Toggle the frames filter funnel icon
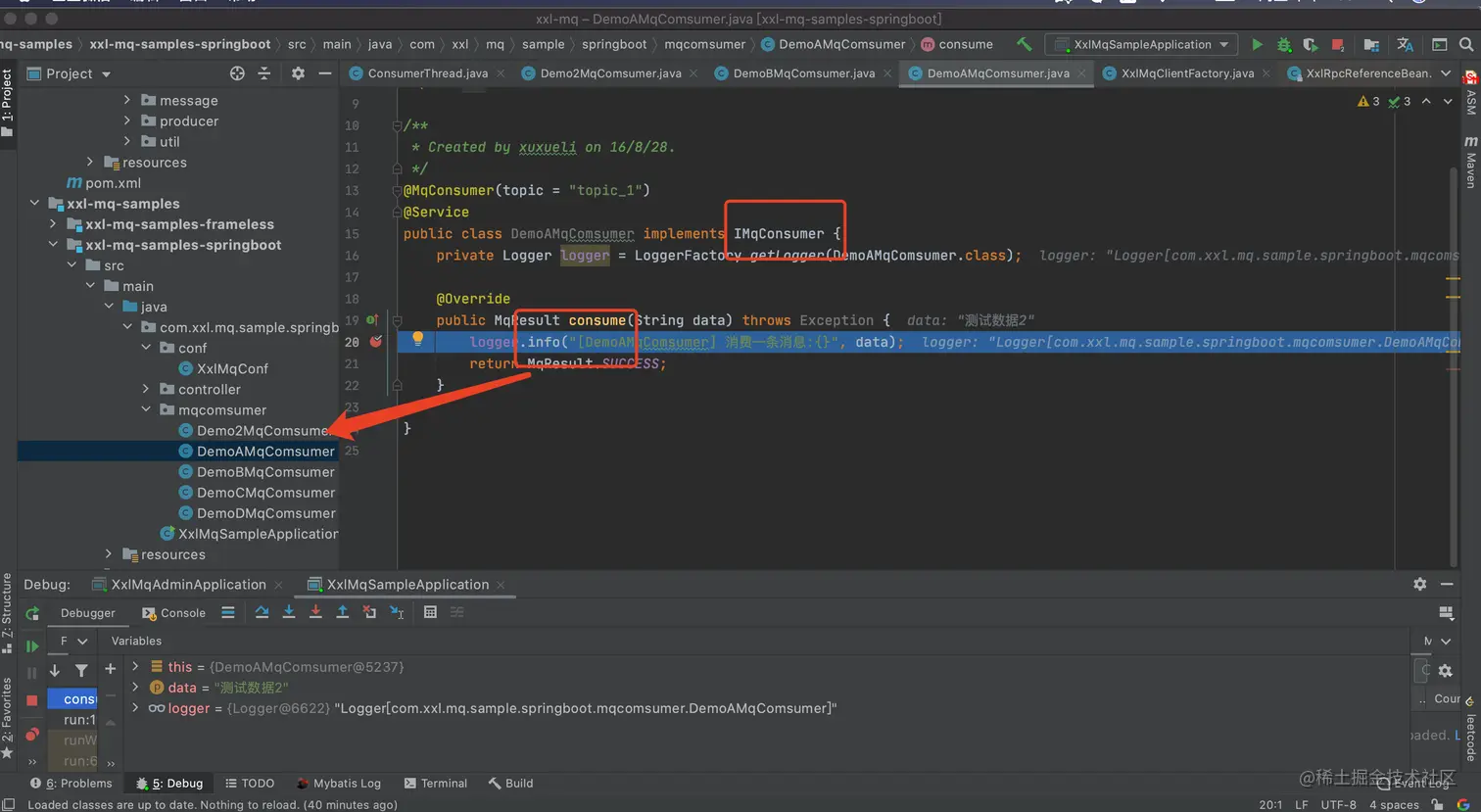 81,670
